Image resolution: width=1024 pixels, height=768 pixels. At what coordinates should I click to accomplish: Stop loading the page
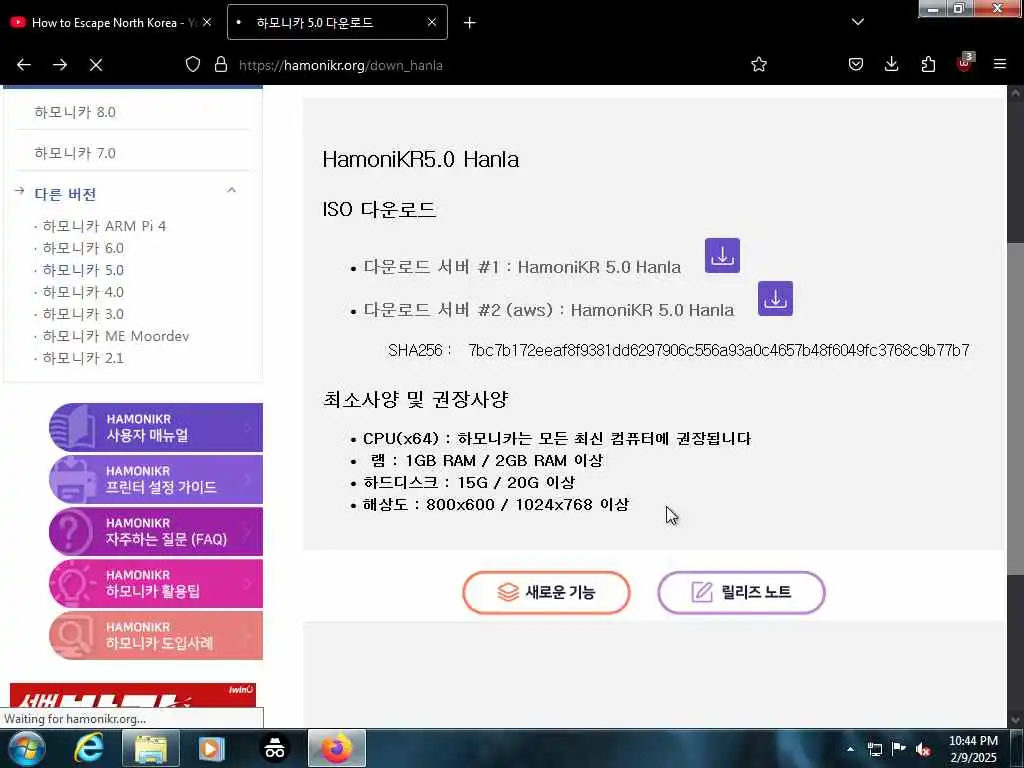(96, 65)
